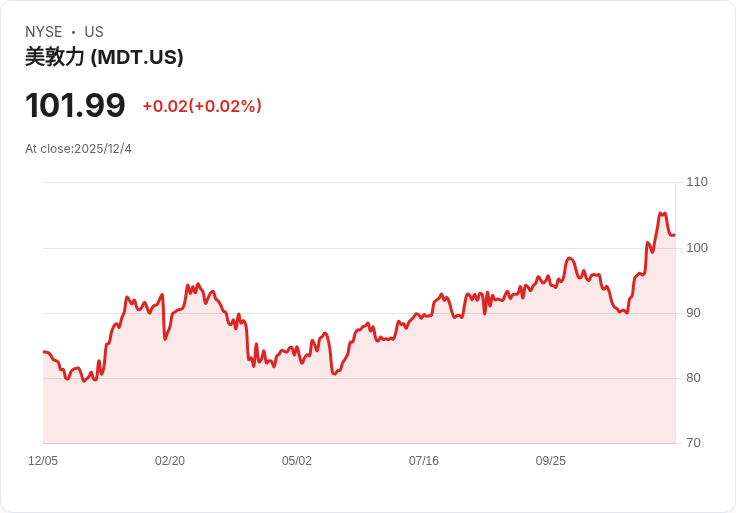Image resolution: width=736 pixels, height=513 pixels.
Task: Click the US market label
Action: (94, 32)
